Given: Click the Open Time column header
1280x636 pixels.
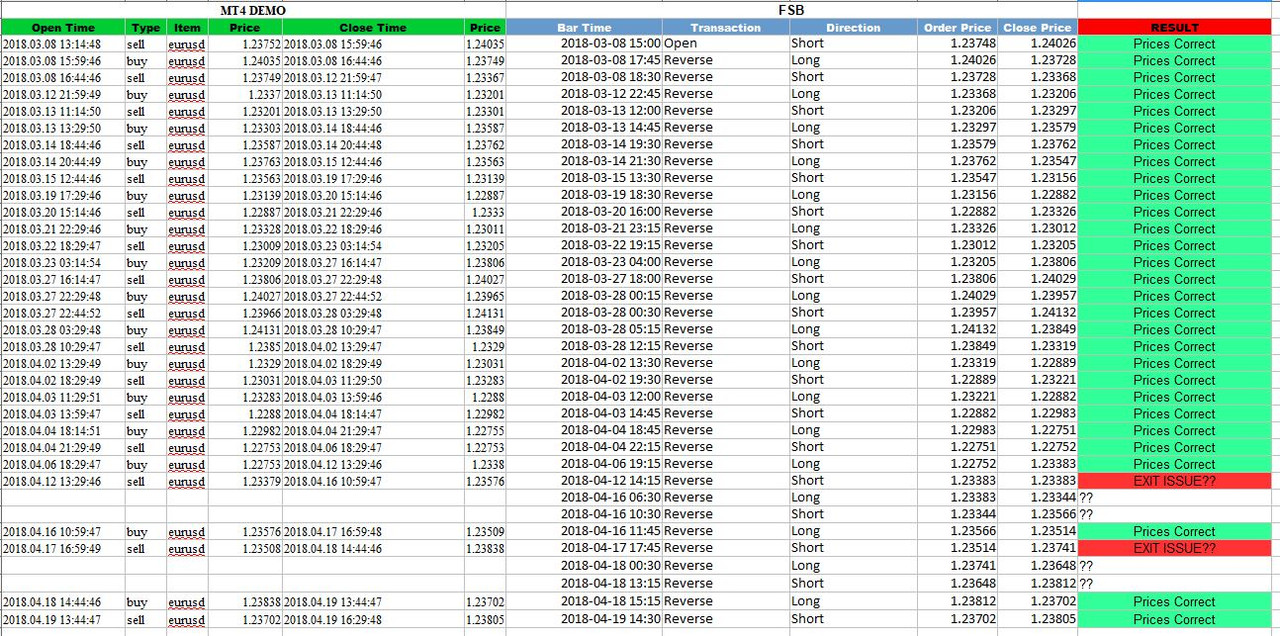Looking at the screenshot, I should [63, 28].
